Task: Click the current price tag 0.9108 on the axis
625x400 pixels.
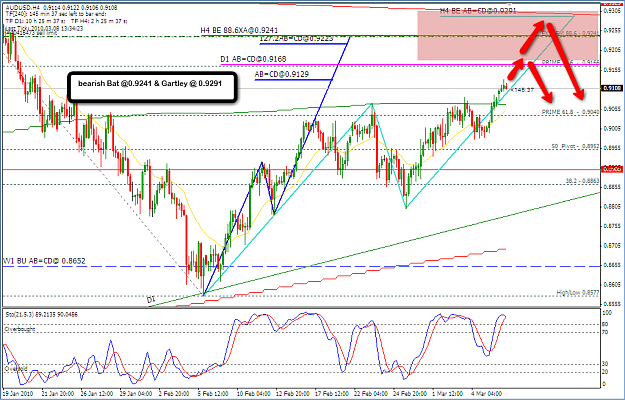Action: point(612,88)
